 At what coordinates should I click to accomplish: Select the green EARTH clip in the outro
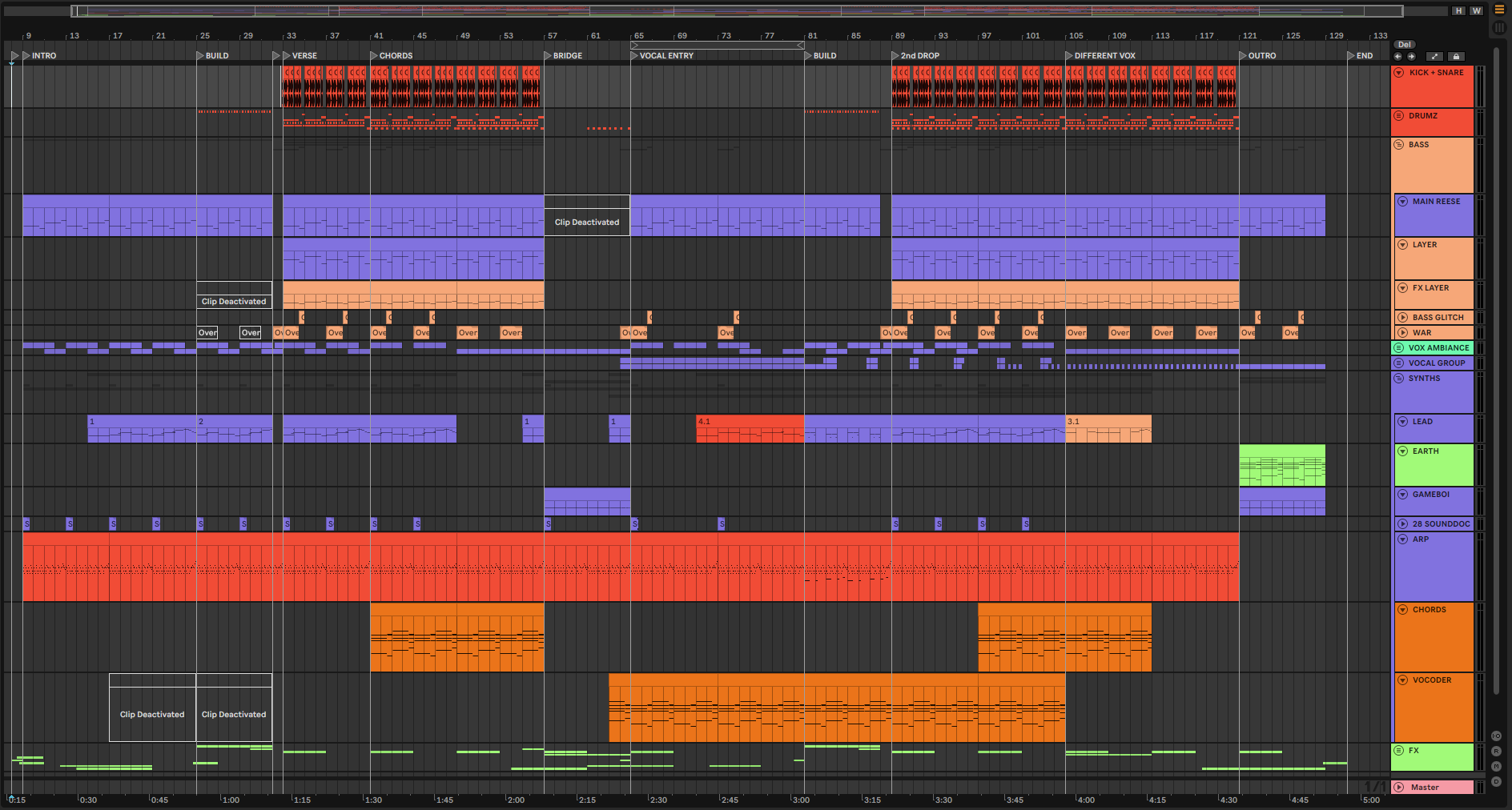pos(1282,466)
